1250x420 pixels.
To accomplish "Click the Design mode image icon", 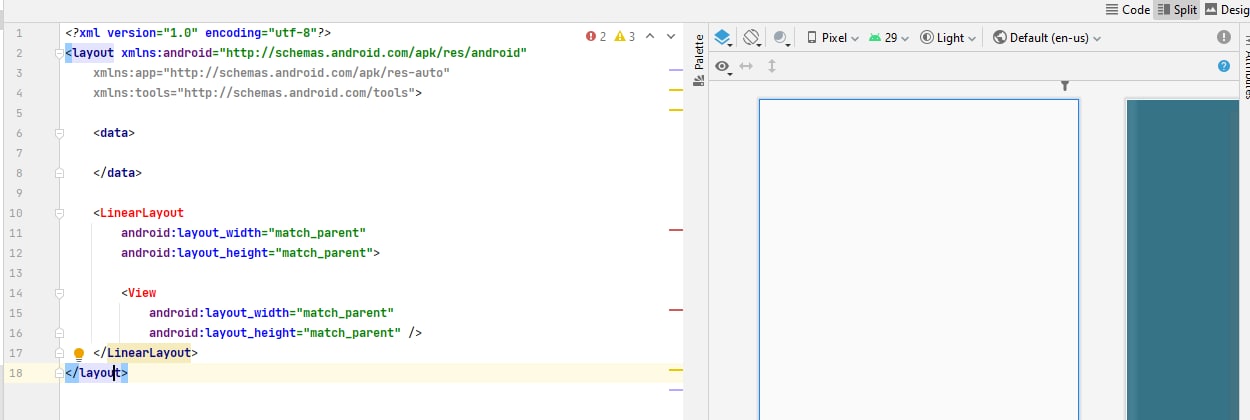I will click(1212, 9).
